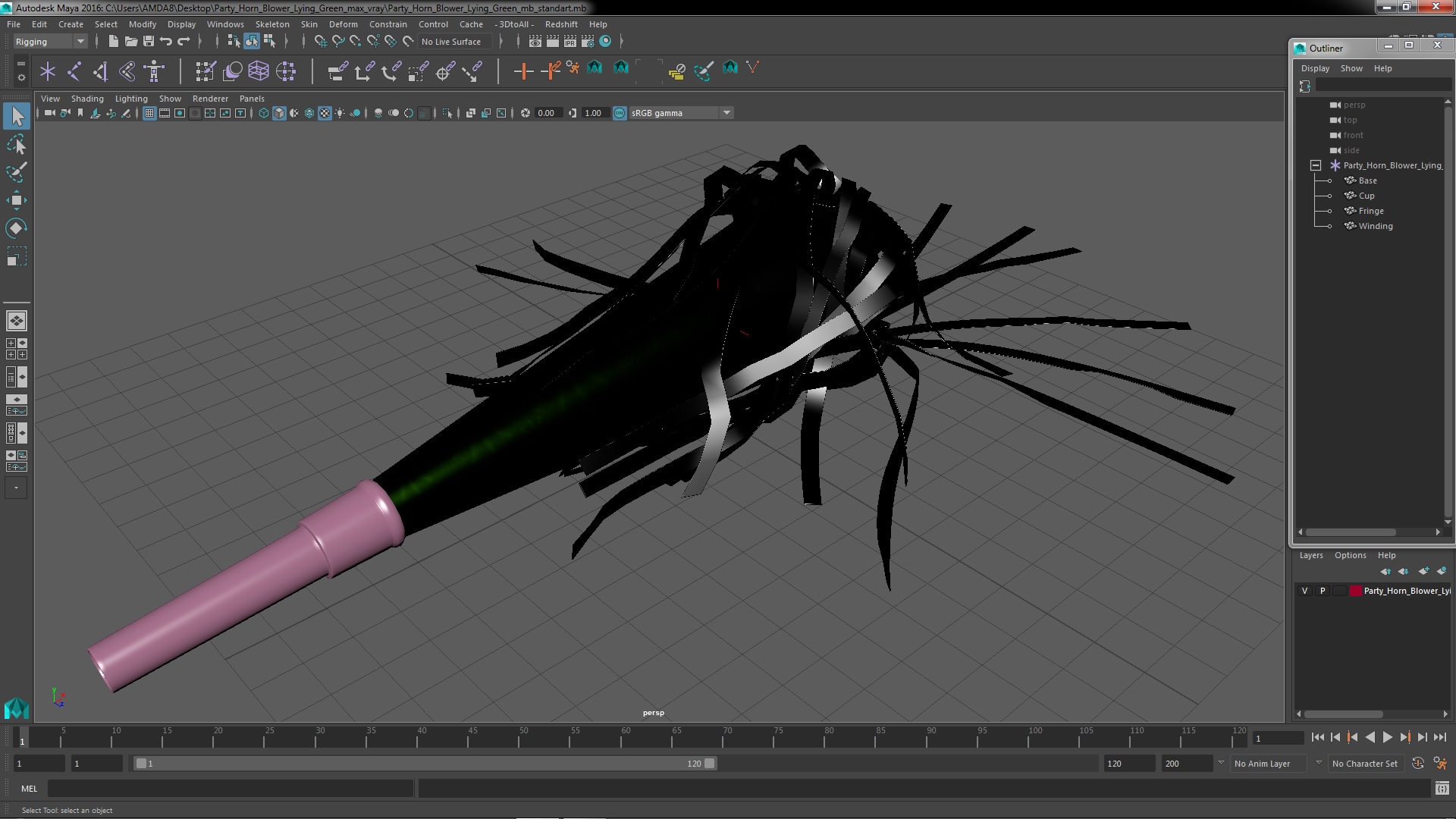The image size is (1456, 819).
Task: Click the Create Cluster shelf icon
Action: (x=286, y=71)
